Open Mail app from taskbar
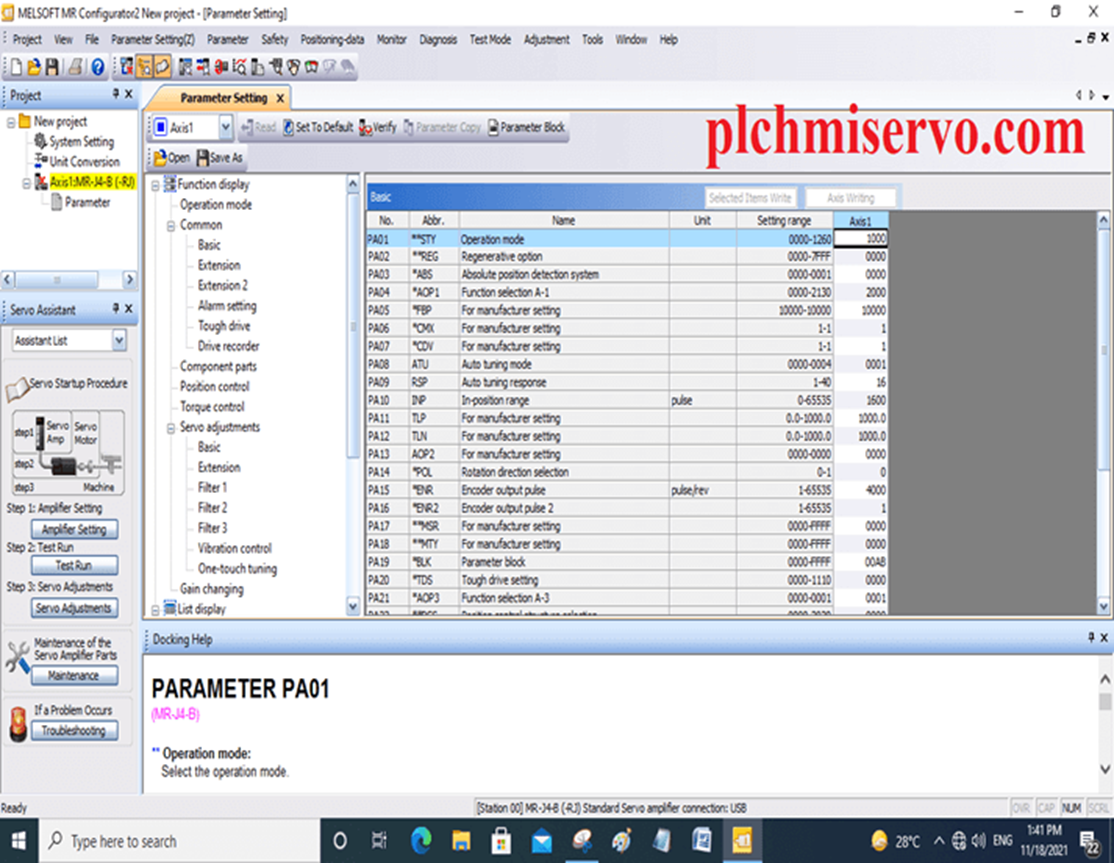 pos(541,842)
